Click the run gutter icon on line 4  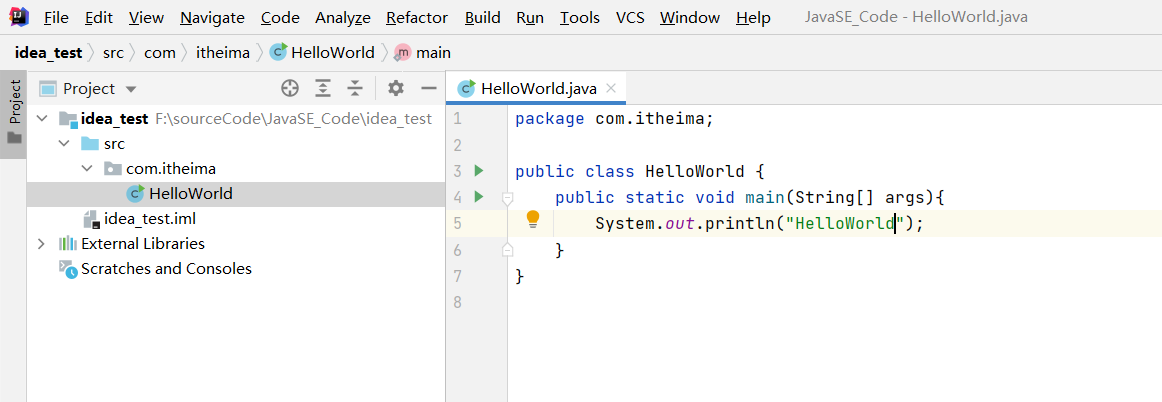coord(479,197)
